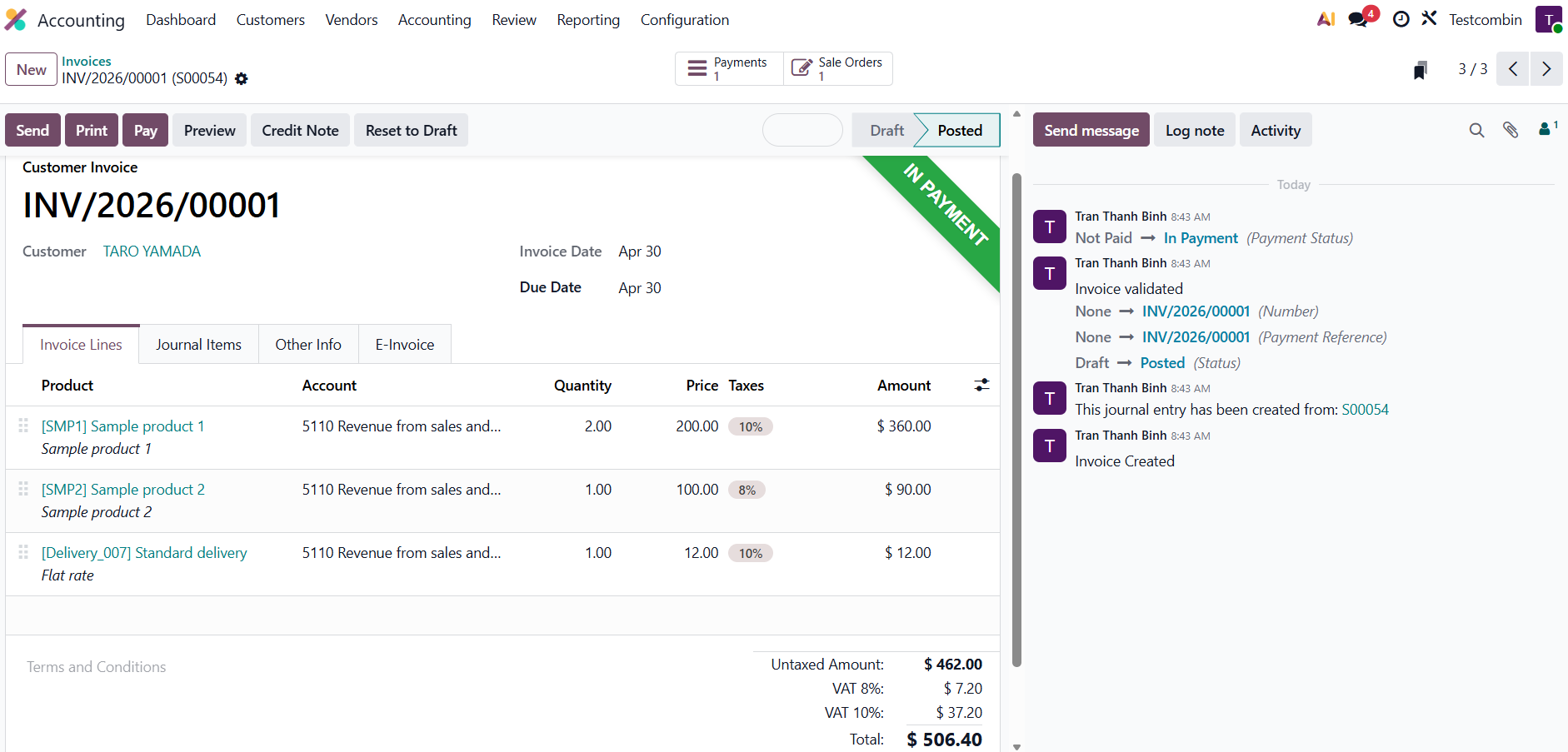This screenshot has width=1568, height=752.
Task: Click the Credit Note button
Action: pos(300,131)
